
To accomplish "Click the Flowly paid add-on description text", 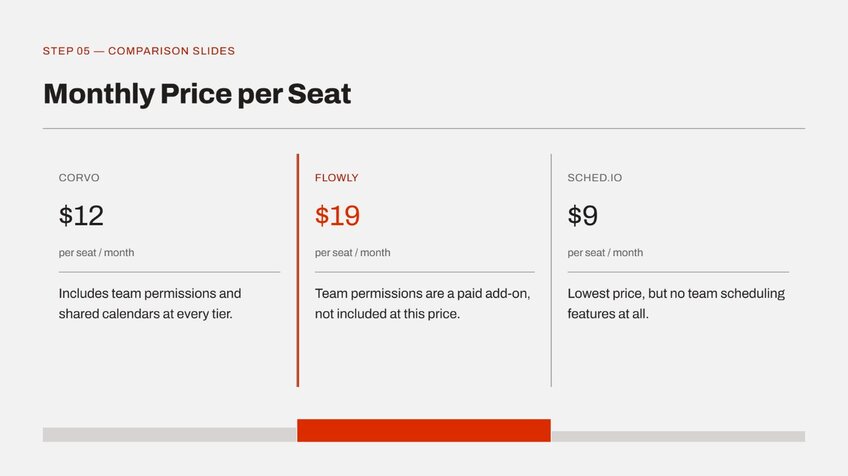I will click(422, 303).
